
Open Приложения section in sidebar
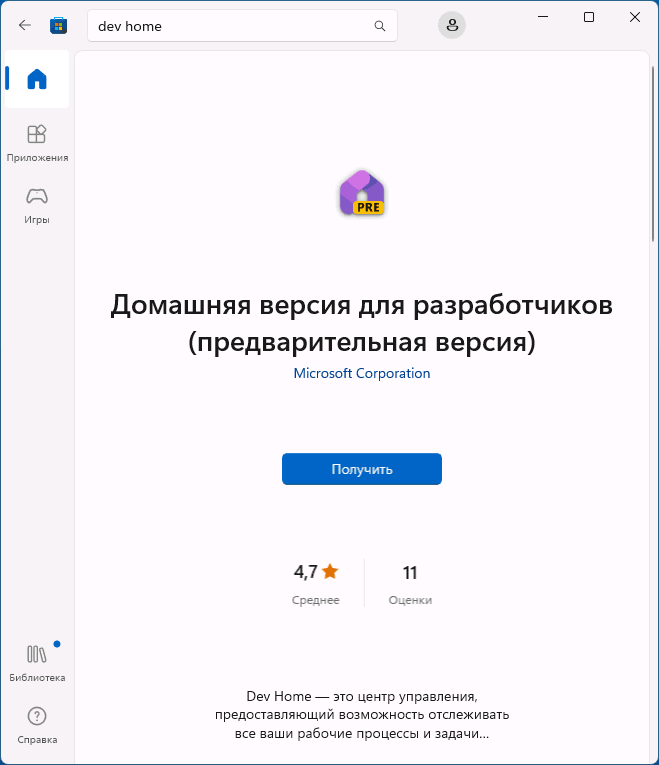click(37, 143)
